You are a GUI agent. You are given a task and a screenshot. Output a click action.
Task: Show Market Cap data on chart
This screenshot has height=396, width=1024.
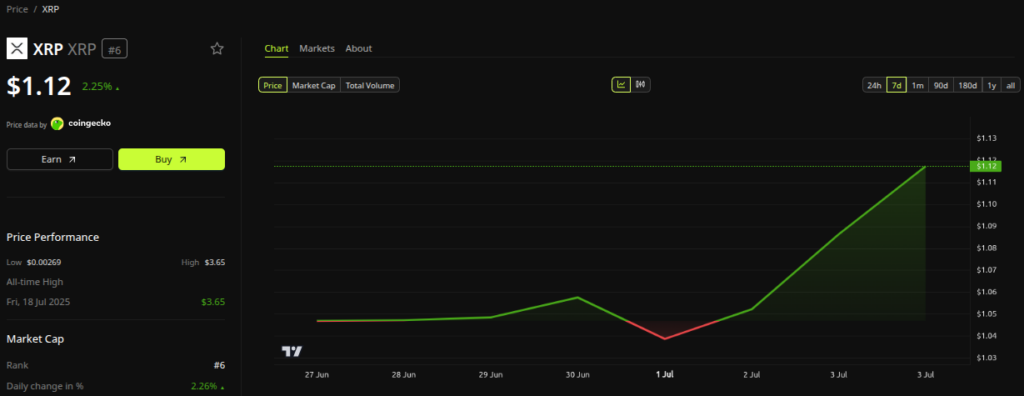pyautogui.click(x=313, y=85)
